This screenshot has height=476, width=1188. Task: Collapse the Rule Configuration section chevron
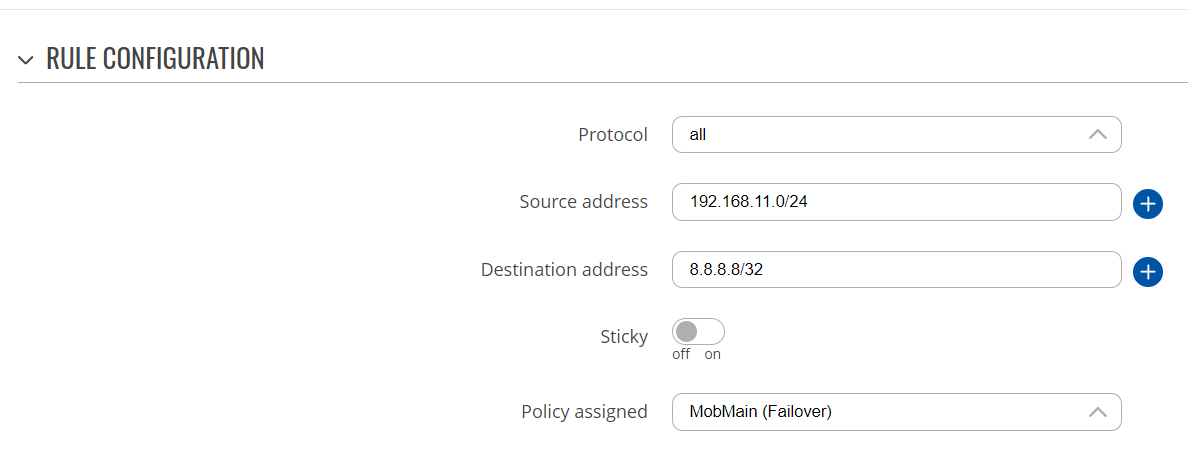(x=27, y=59)
